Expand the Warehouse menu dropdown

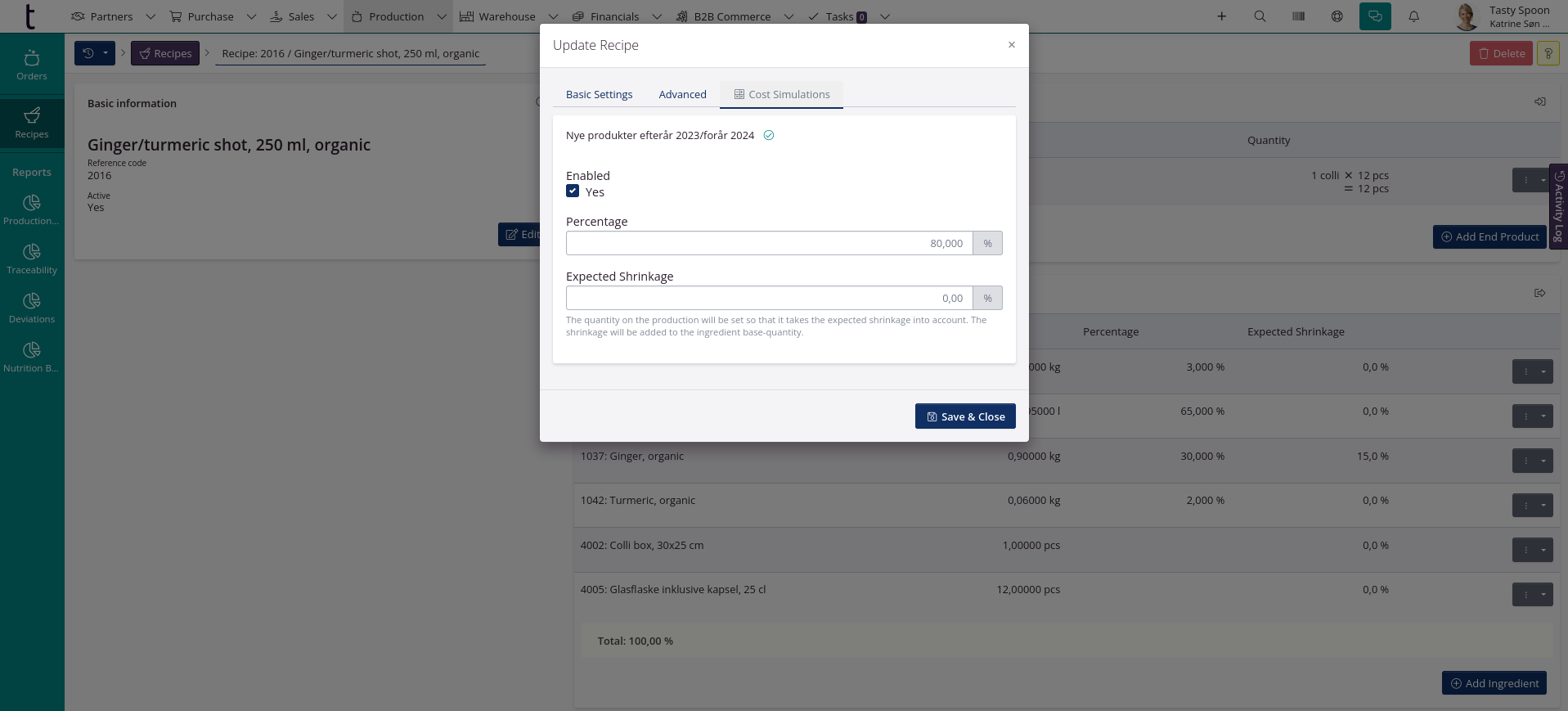pos(553,16)
